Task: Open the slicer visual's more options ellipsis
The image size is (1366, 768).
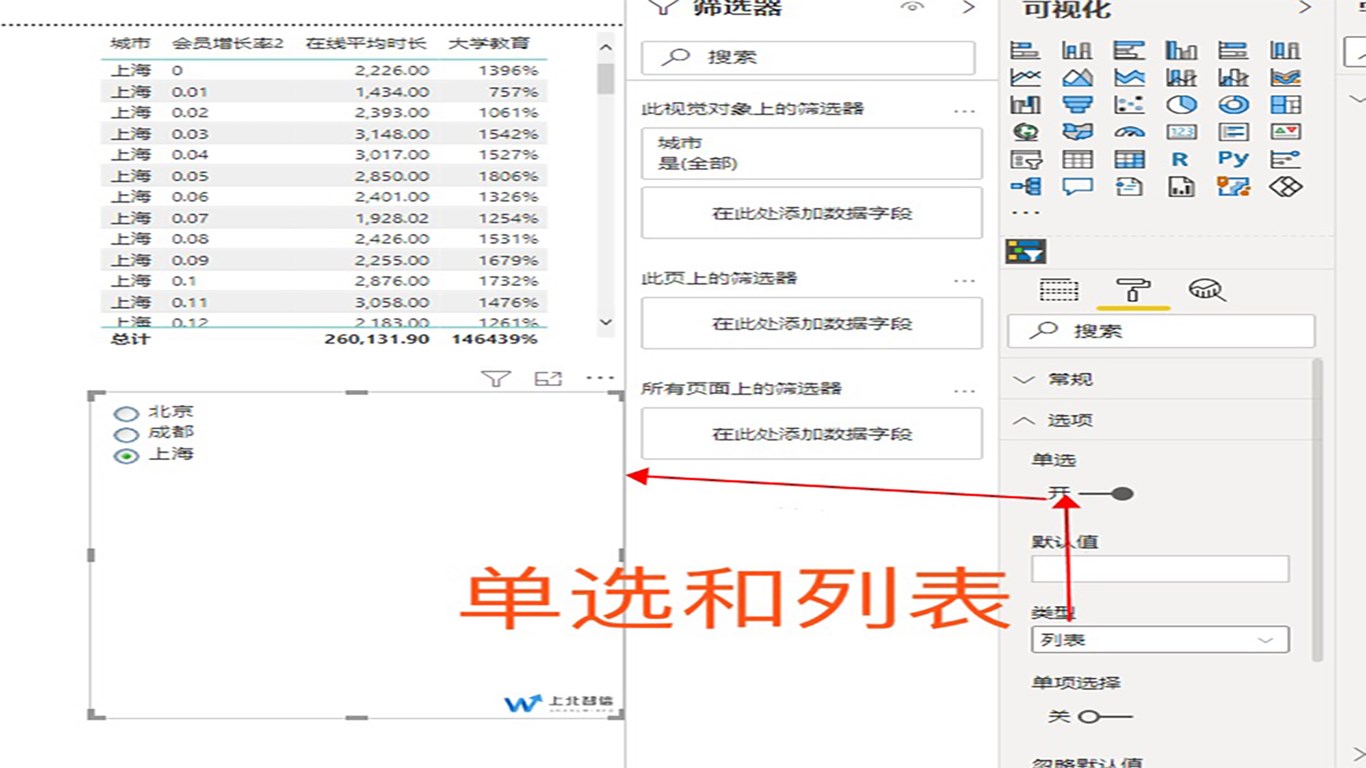Action: pyautogui.click(x=600, y=378)
